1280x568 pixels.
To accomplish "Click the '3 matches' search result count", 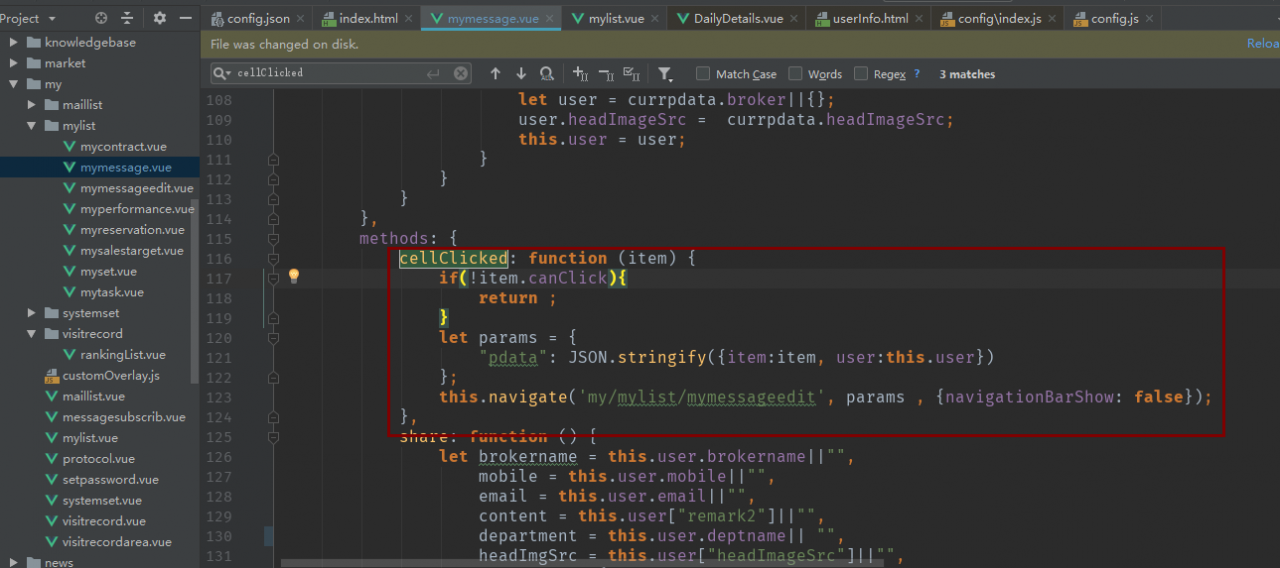I will point(966,74).
